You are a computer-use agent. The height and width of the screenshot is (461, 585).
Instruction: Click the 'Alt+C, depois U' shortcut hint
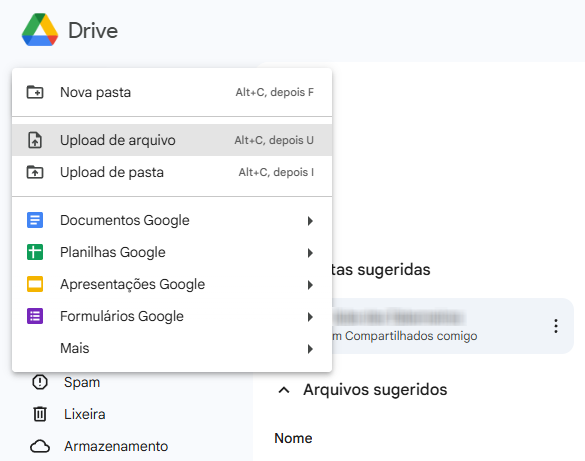pyautogui.click(x=274, y=140)
